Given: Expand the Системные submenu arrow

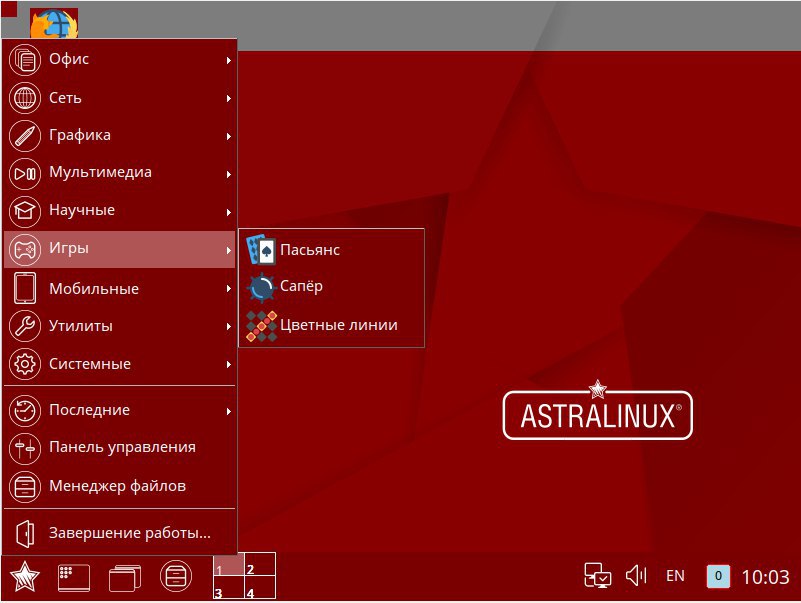Looking at the screenshot, I should 229,364.
